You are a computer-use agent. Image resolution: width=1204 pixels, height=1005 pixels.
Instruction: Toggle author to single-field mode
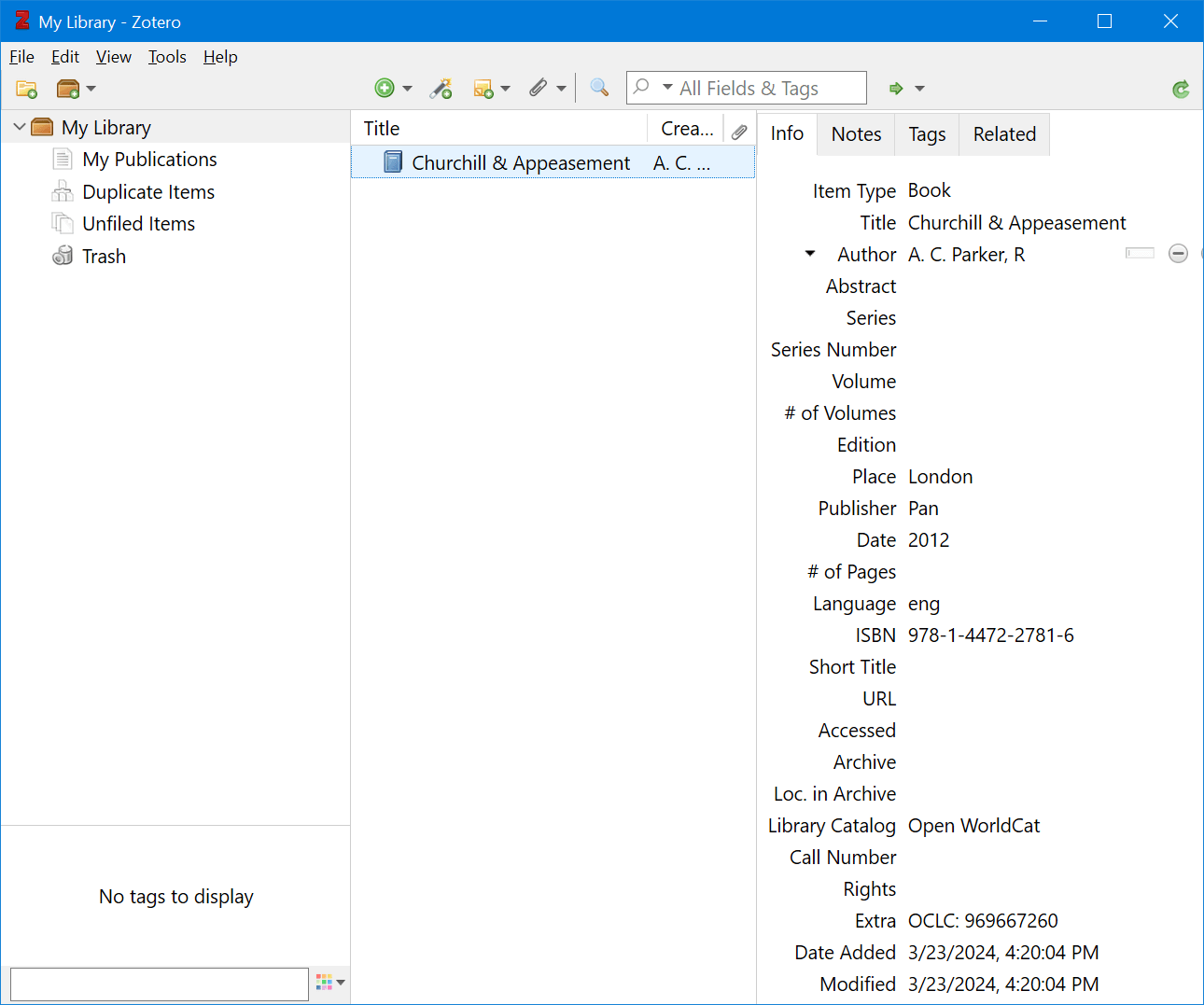(1140, 253)
